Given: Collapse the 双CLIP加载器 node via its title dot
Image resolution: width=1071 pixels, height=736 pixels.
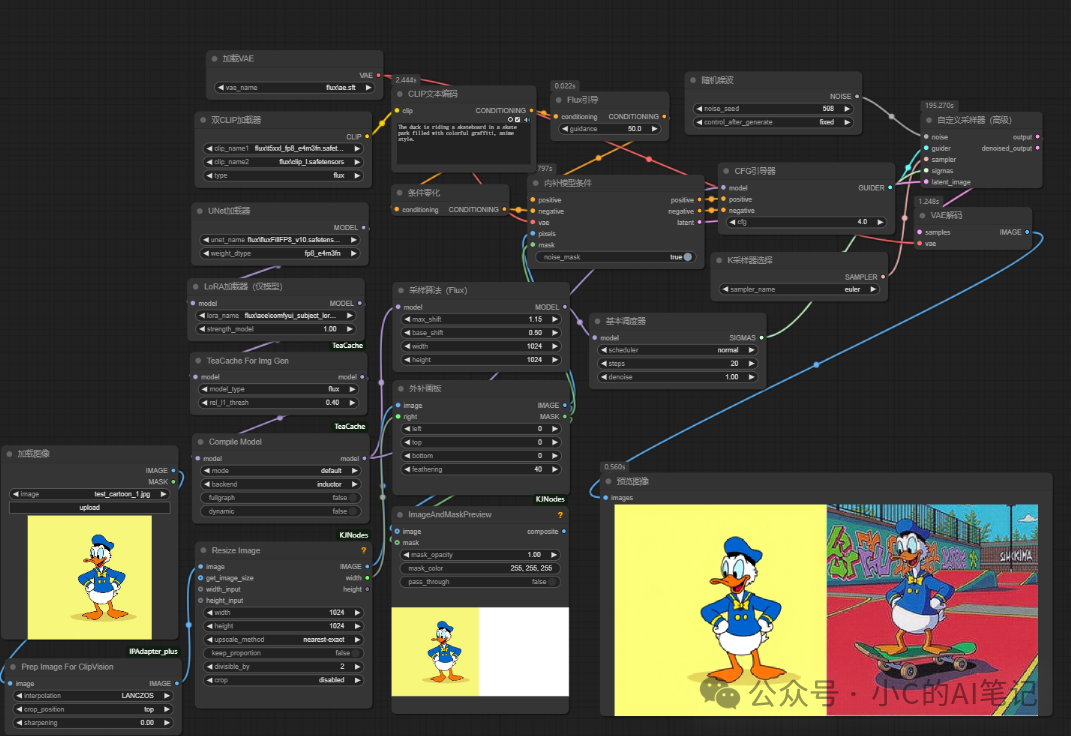Looking at the screenshot, I should click(x=203, y=120).
